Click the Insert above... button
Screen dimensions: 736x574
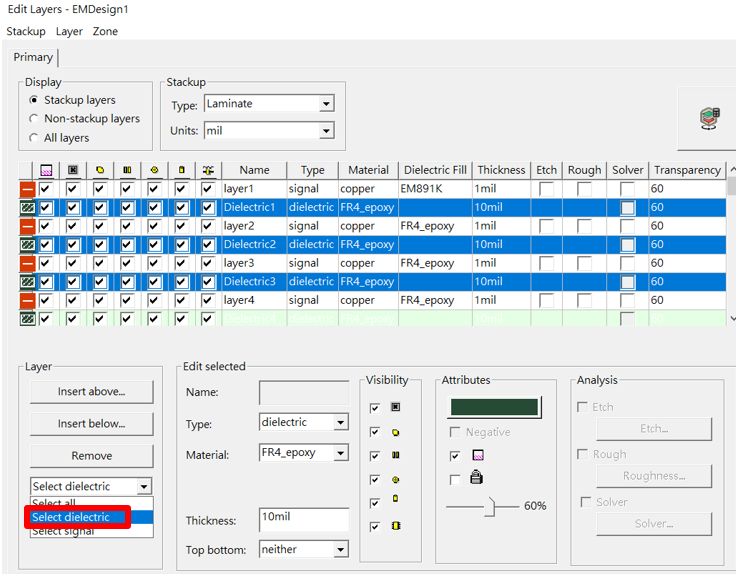tap(92, 391)
